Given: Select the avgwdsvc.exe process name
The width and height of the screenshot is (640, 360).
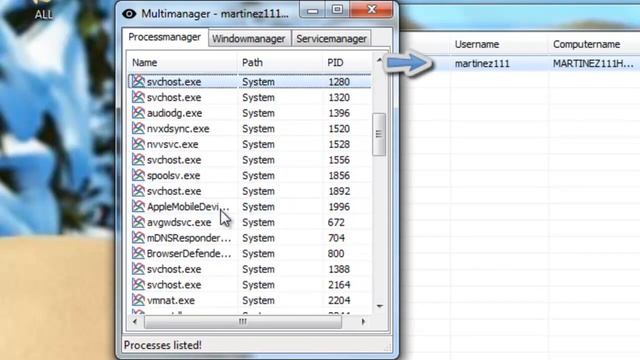Looking at the screenshot, I should (x=179, y=222).
